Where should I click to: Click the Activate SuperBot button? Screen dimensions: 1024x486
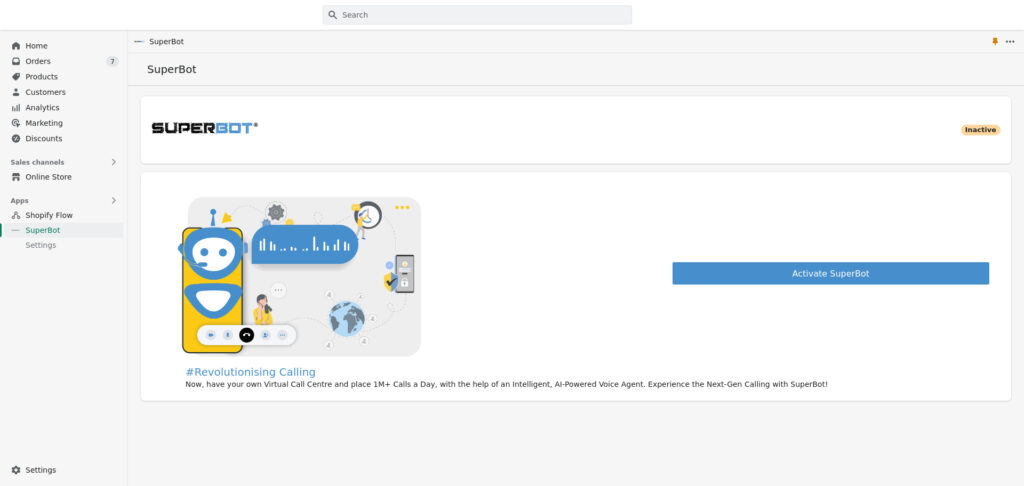coord(830,273)
